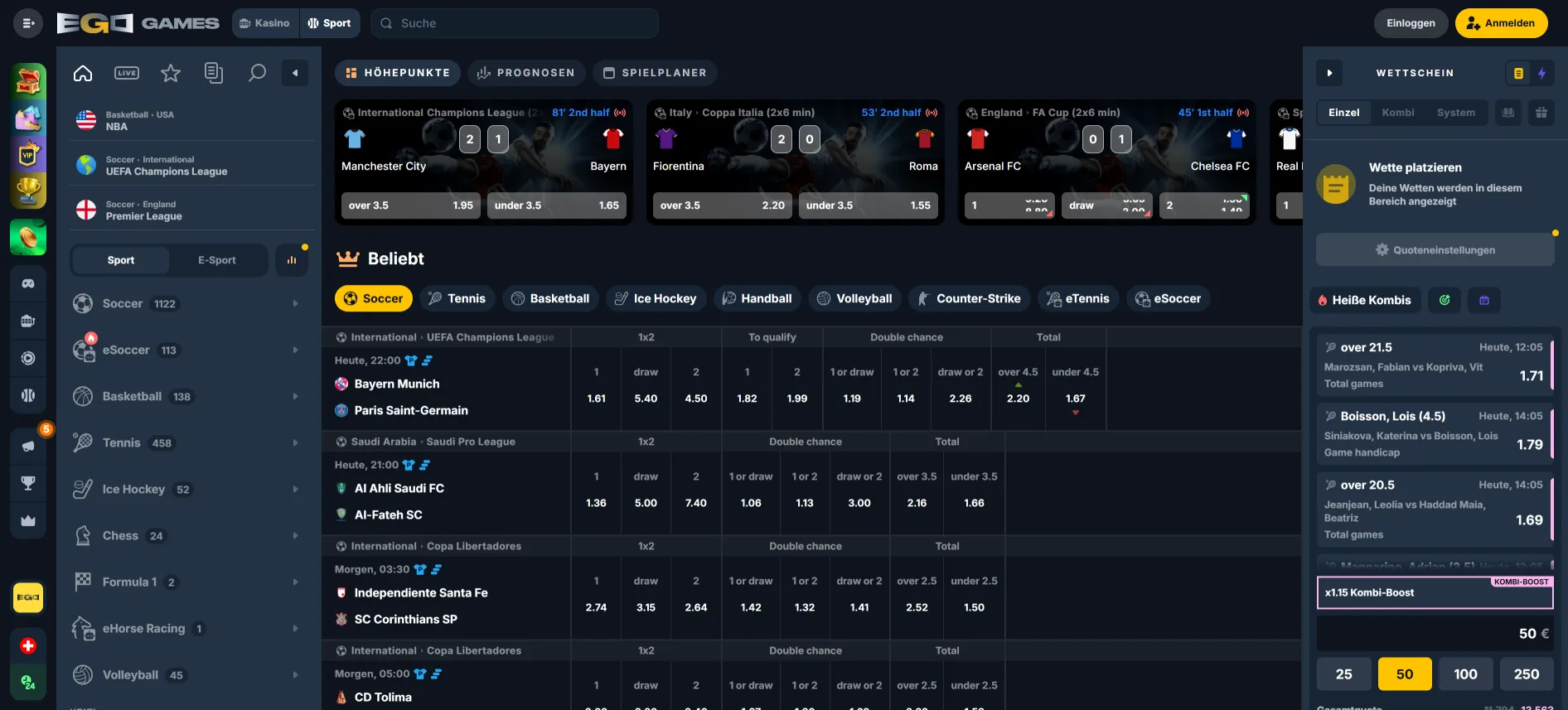Open the gift icon in Wettschein tabs
The width and height of the screenshot is (1568, 710).
click(x=1541, y=113)
